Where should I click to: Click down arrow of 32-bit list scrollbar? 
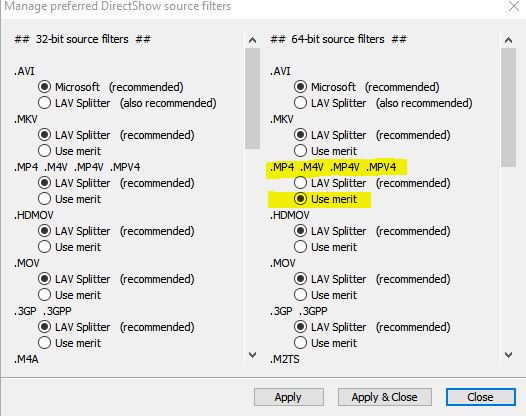tap(253, 355)
